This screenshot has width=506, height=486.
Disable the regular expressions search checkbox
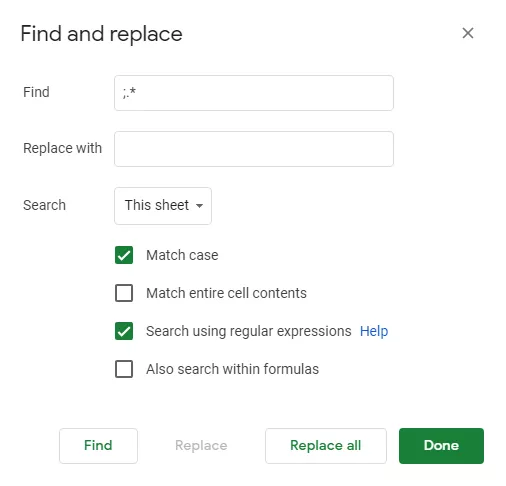[124, 331]
